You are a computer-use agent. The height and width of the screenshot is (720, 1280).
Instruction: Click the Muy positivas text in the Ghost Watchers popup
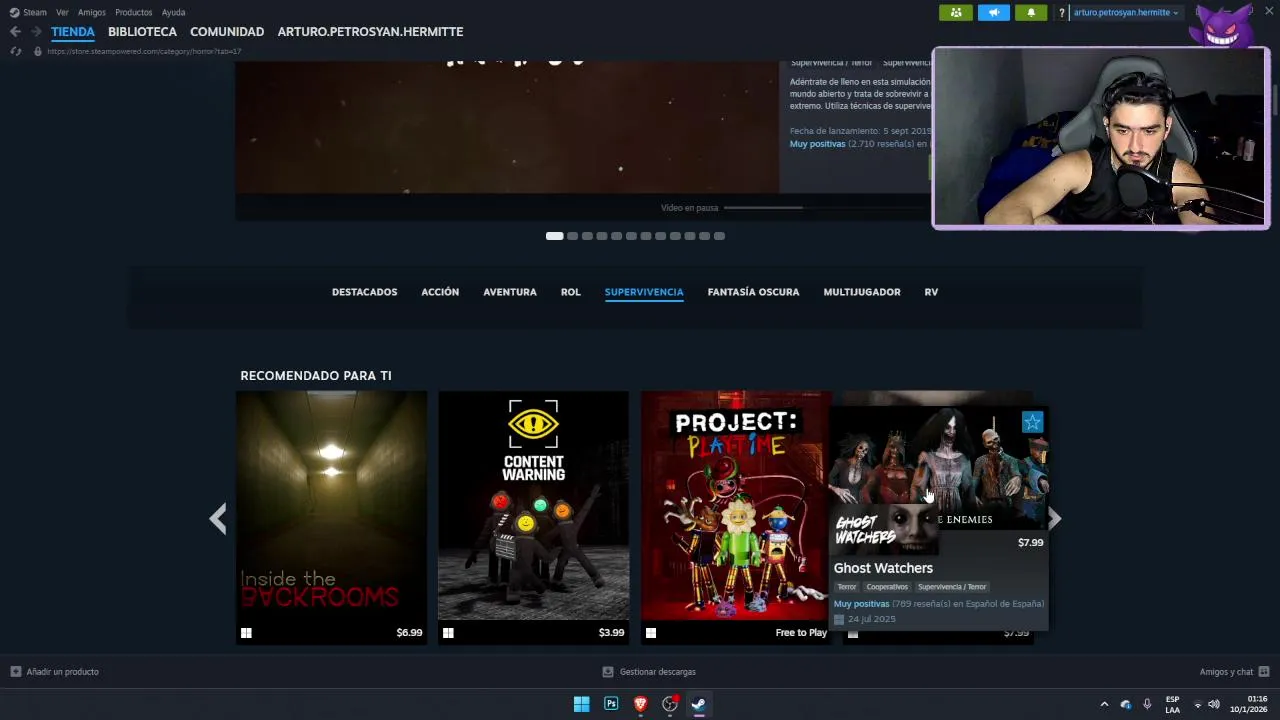(861, 604)
